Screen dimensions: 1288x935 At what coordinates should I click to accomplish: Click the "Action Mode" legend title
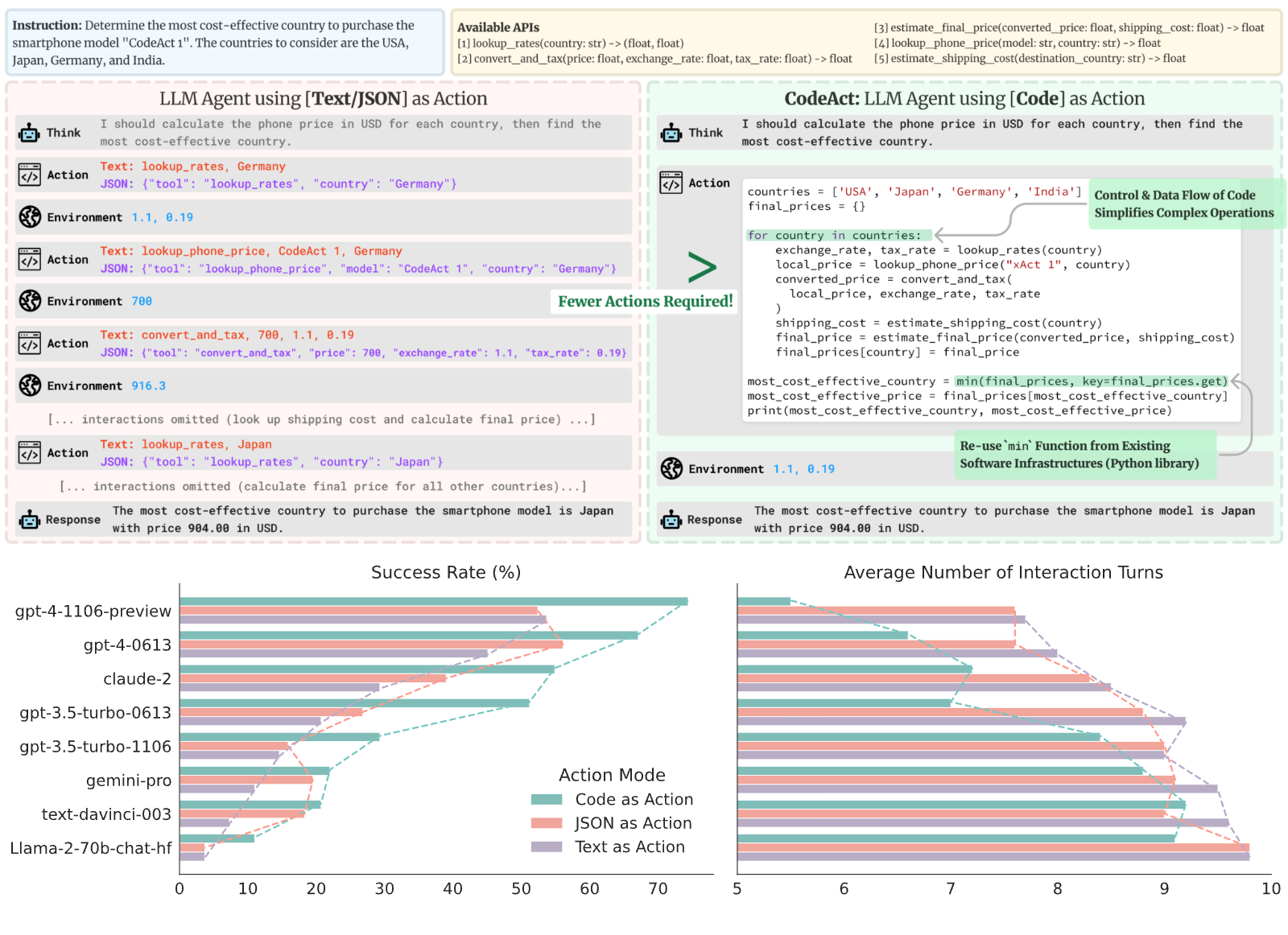click(612, 775)
